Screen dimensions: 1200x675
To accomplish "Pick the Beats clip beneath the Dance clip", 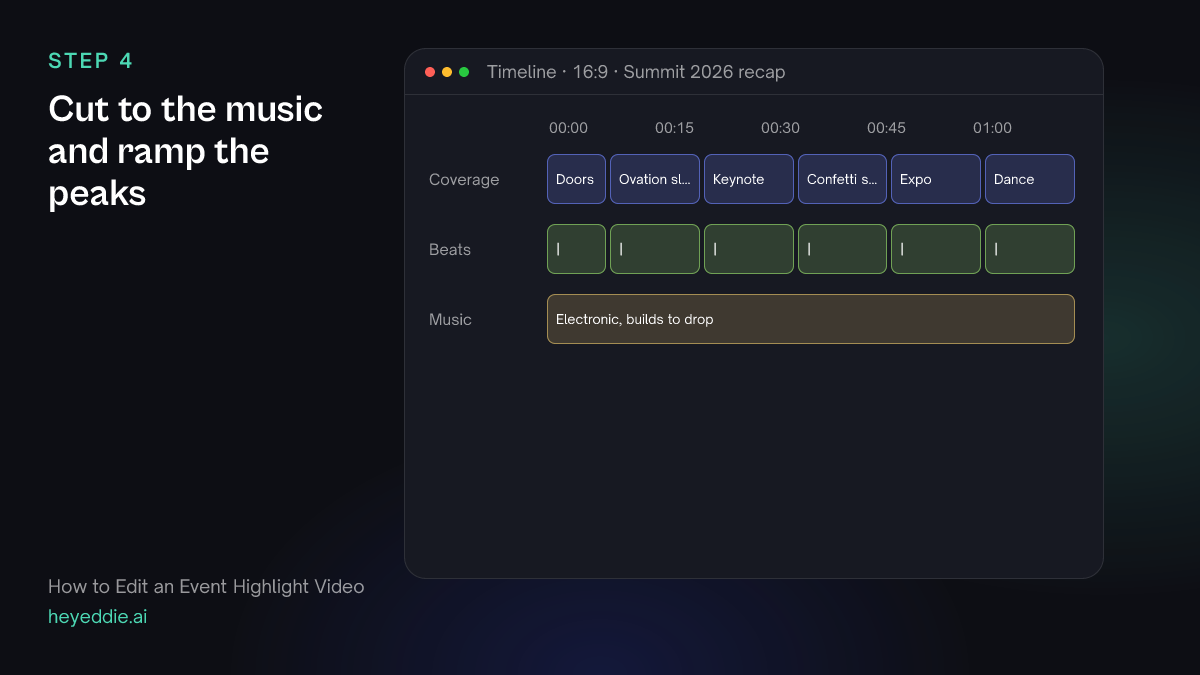I will (x=1030, y=249).
